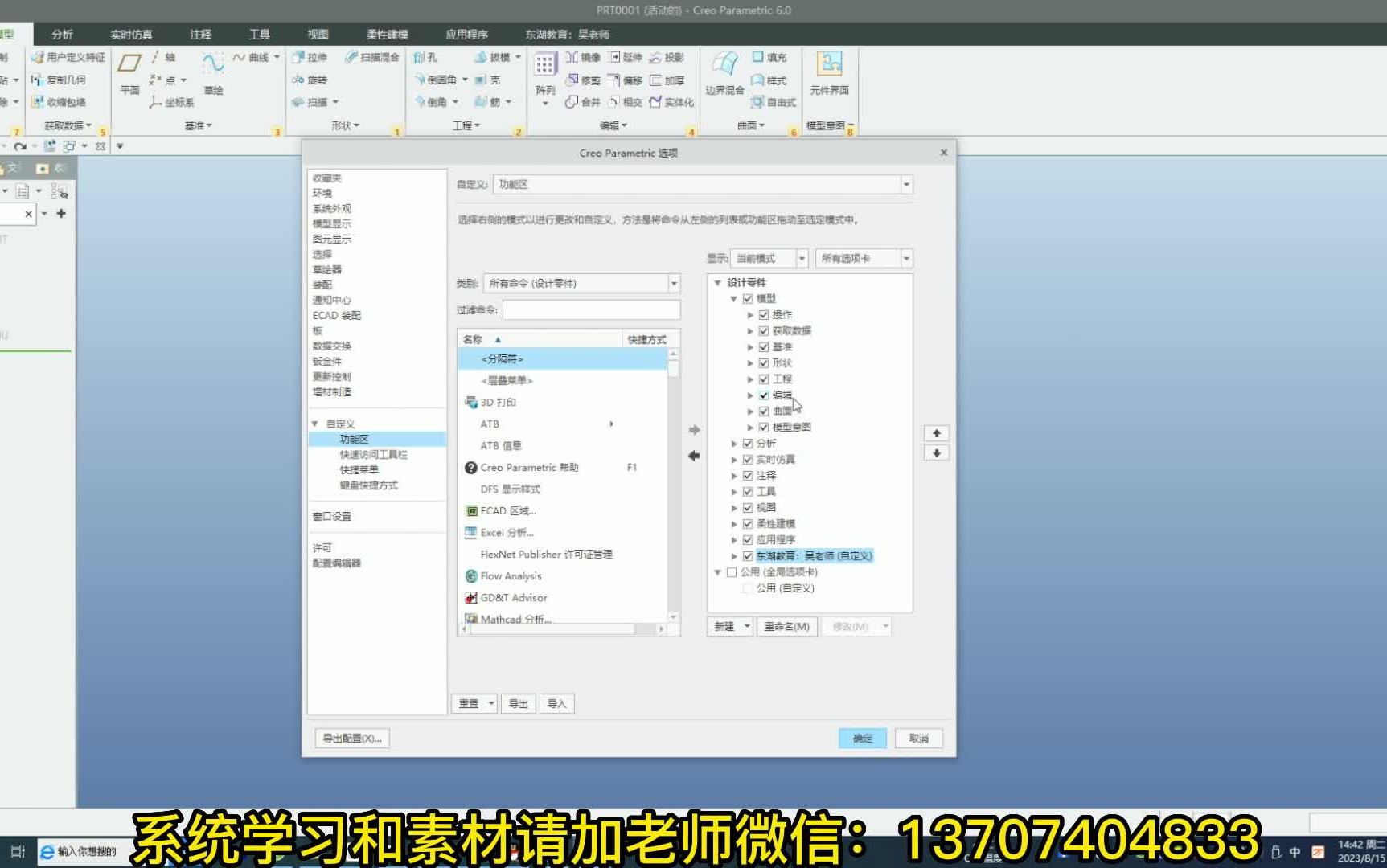
Task: Open the 新建 dropdown arrow
Action: click(747, 626)
